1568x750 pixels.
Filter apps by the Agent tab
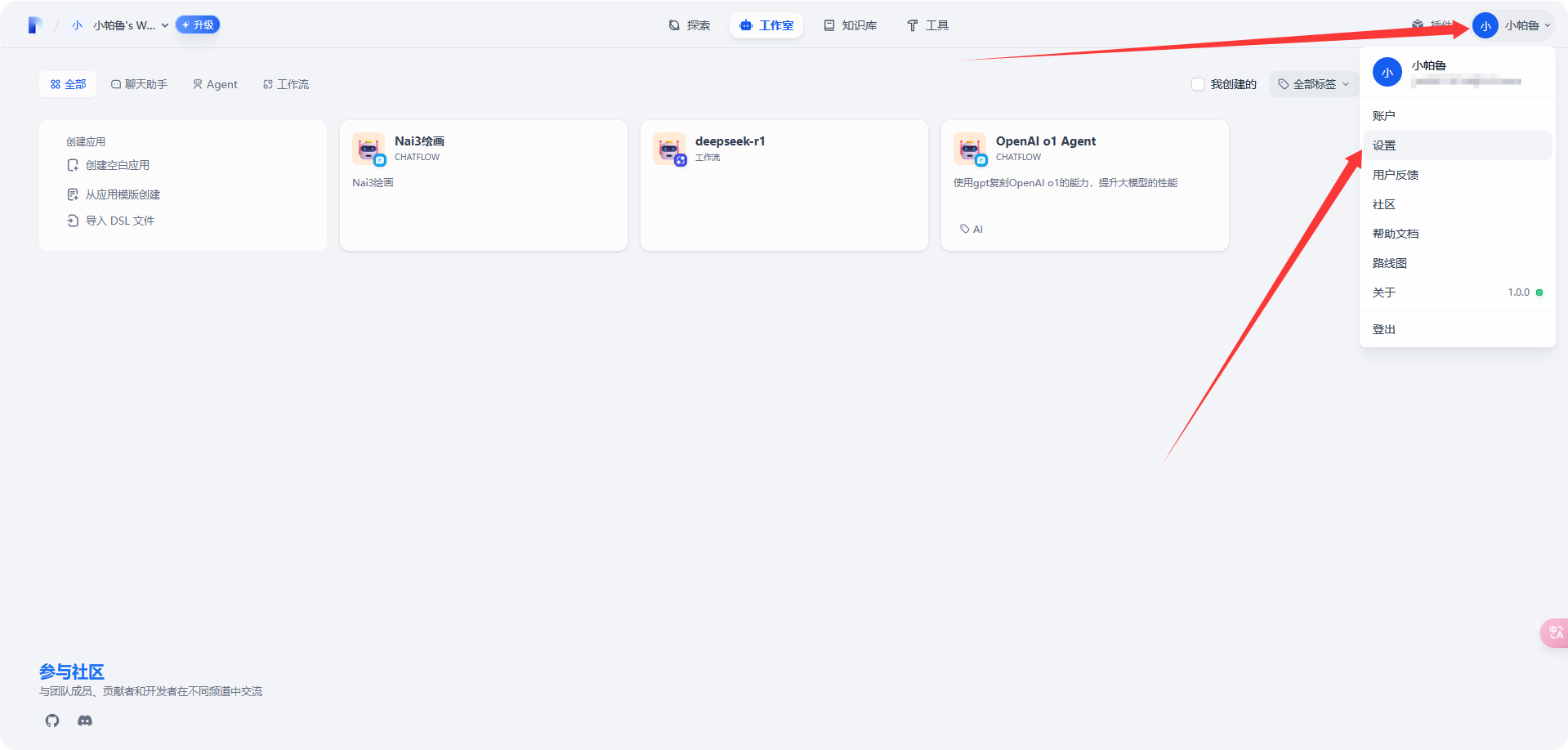215,84
